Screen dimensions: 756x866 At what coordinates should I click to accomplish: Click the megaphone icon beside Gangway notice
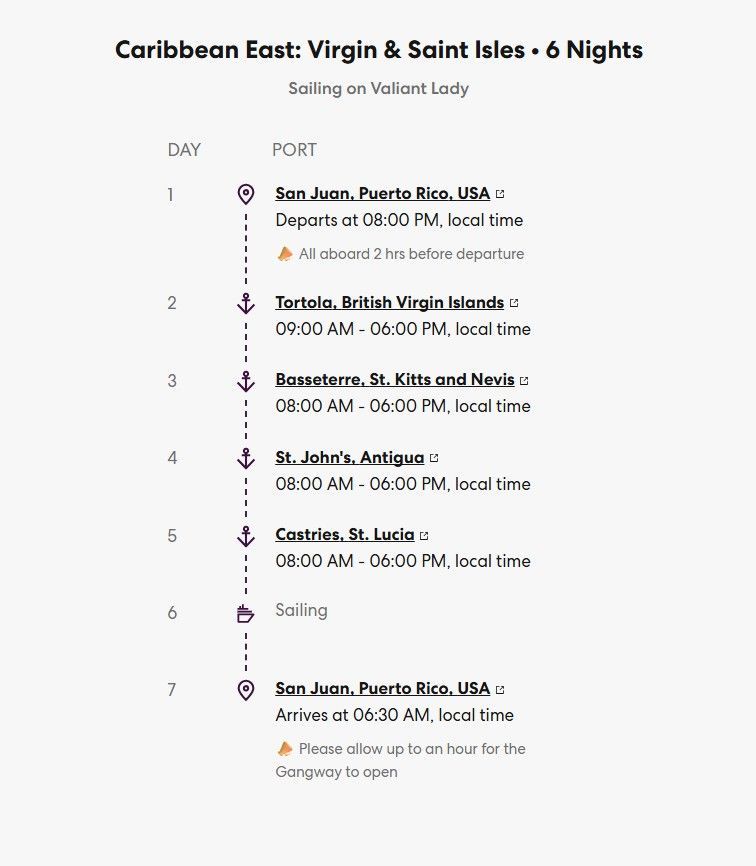tap(285, 748)
